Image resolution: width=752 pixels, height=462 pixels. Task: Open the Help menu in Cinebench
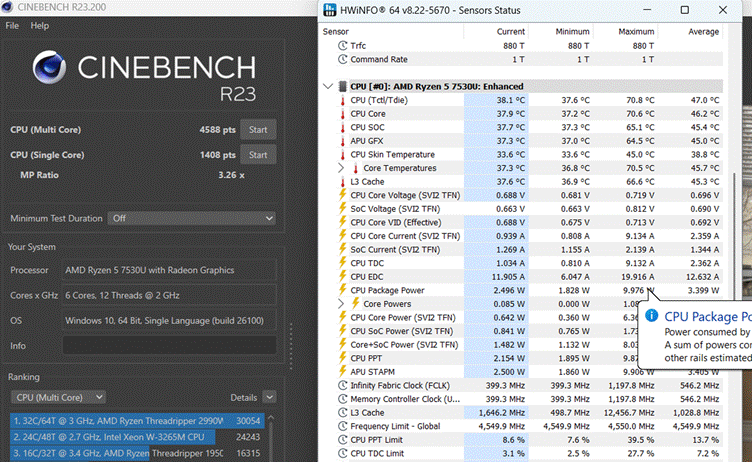[39, 25]
